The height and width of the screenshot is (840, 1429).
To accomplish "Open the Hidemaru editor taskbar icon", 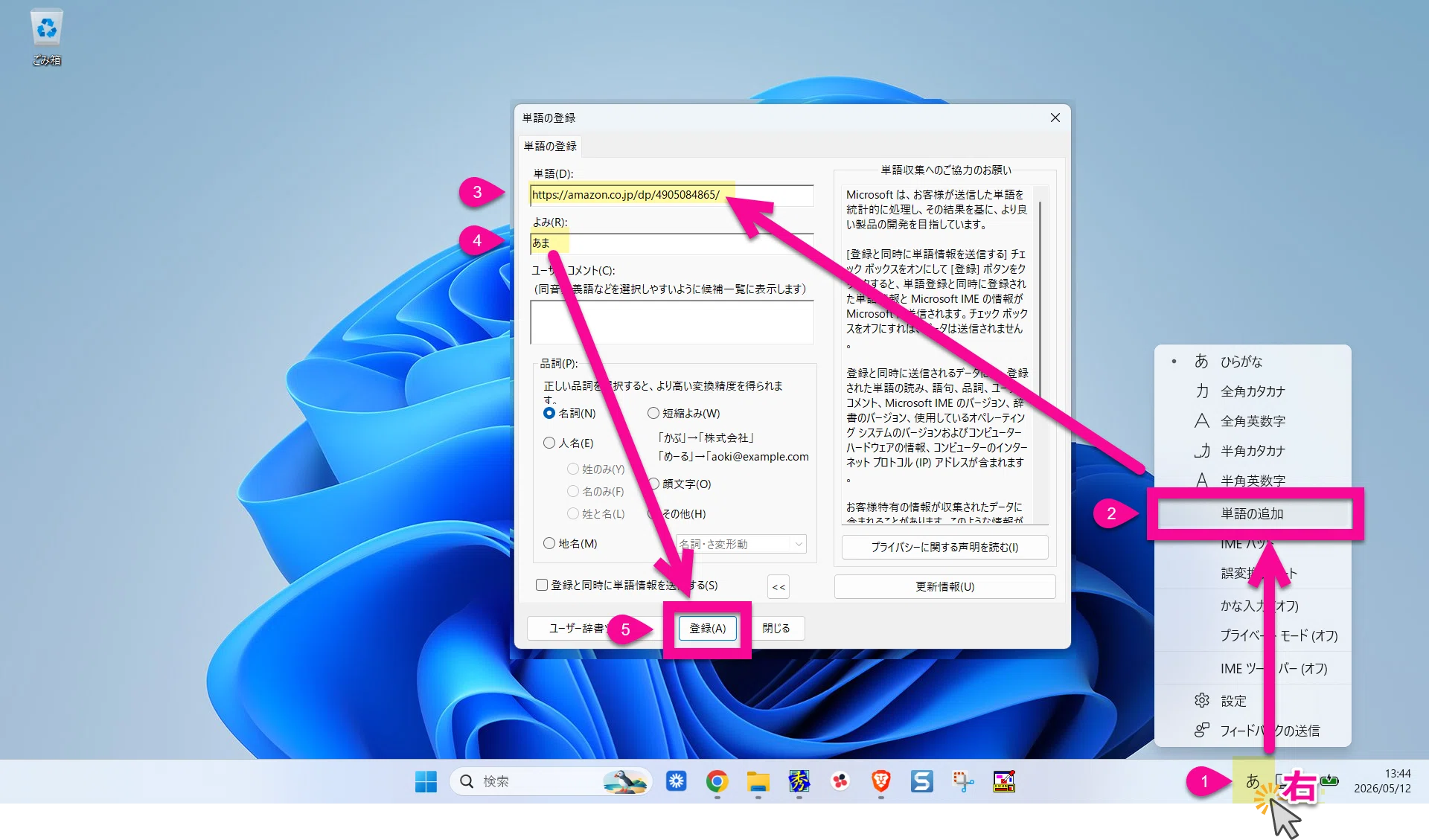I will click(799, 781).
